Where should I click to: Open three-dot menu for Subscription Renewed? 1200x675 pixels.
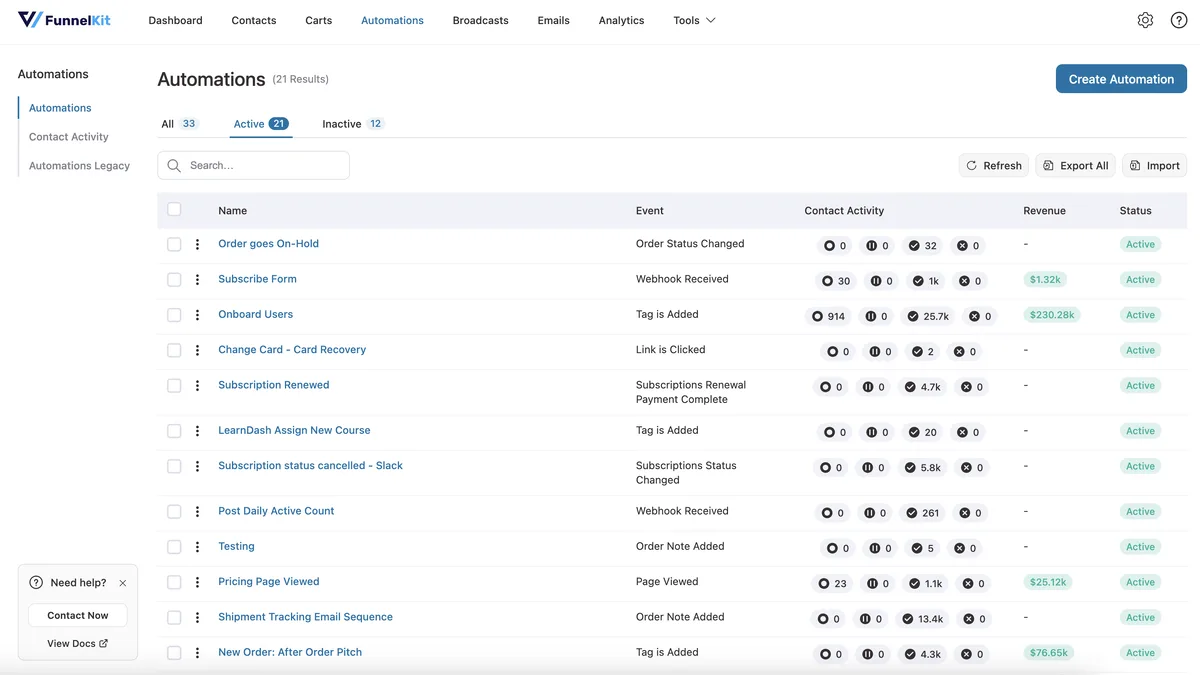click(197, 386)
